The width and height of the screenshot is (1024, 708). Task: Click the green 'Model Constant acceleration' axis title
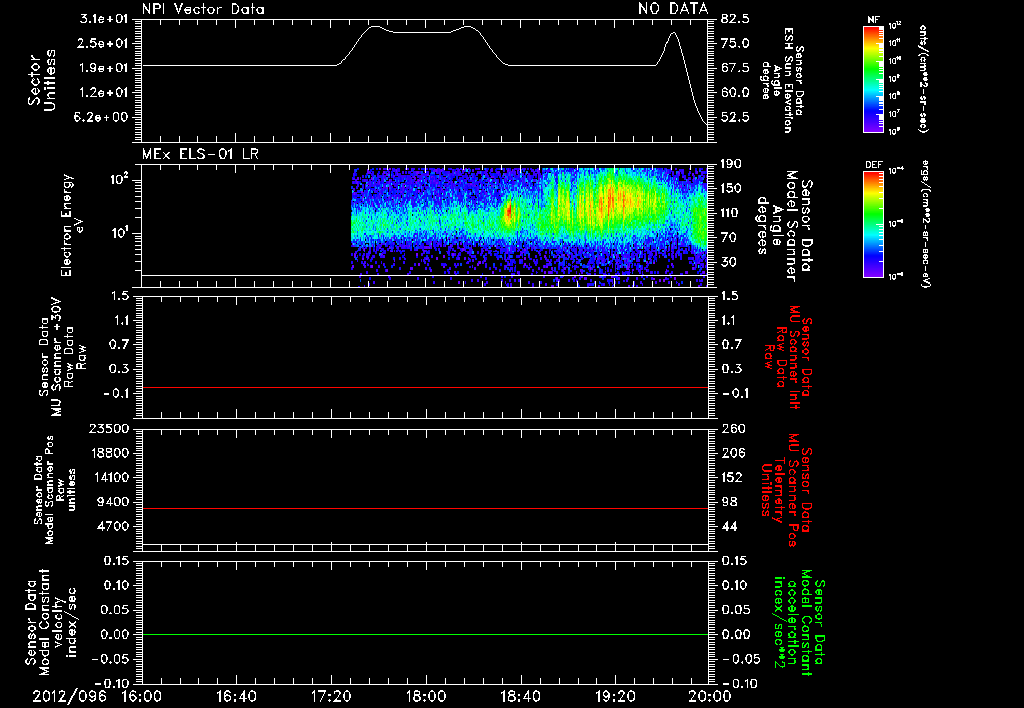pyautogui.click(x=800, y=624)
